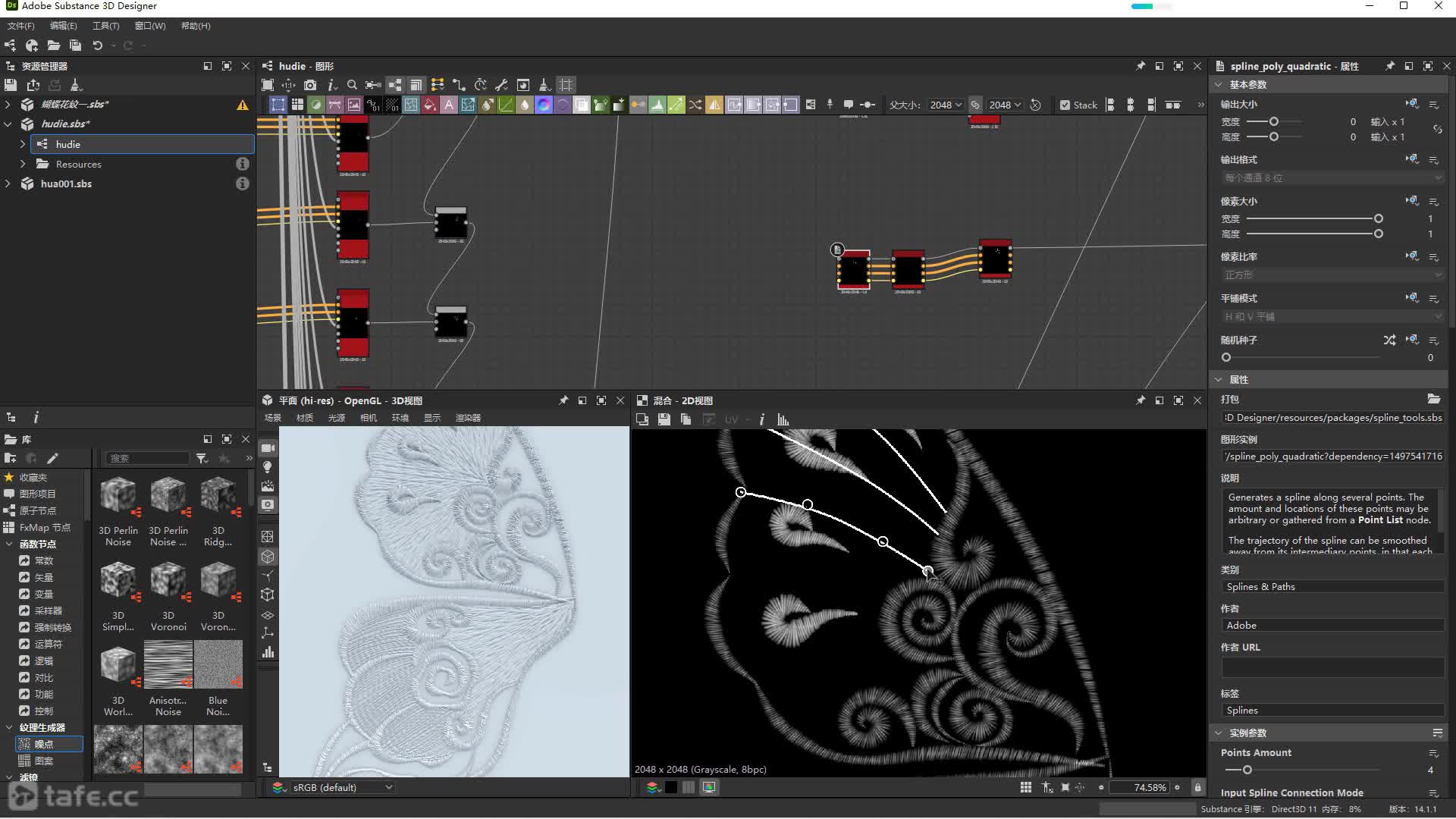Image resolution: width=1456 pixels, height=819 pixels.
Task: Expand the Resources folder in explorer
Action: click(23, 164)
